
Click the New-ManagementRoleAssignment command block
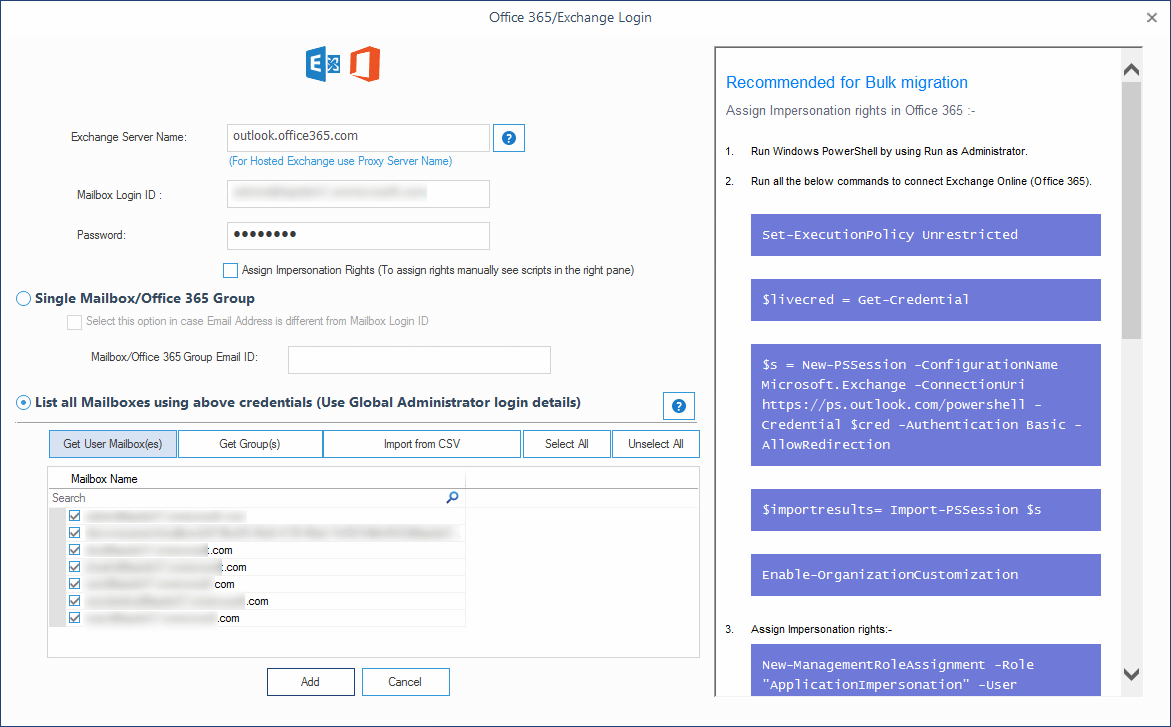[x=926, y=670]
